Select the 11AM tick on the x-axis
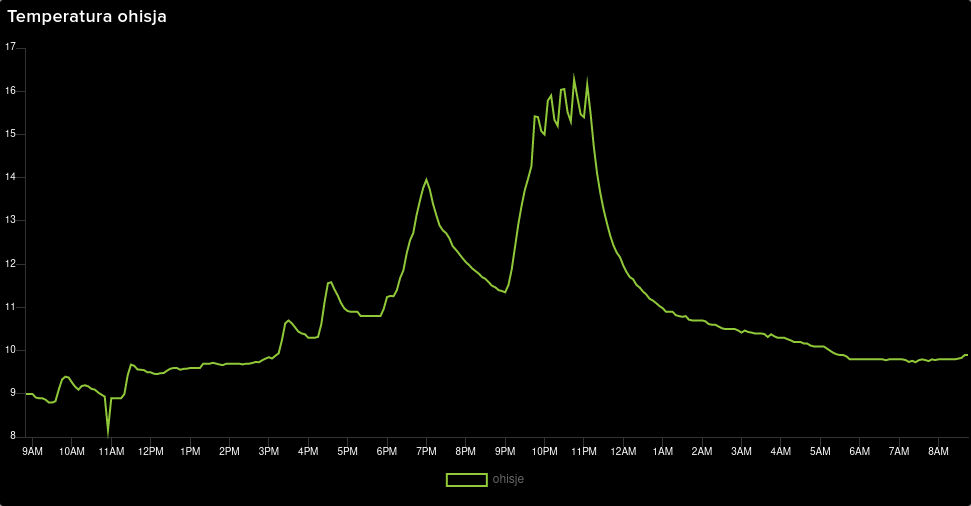This screenshot has width=971, height=506. coord(111,452)
